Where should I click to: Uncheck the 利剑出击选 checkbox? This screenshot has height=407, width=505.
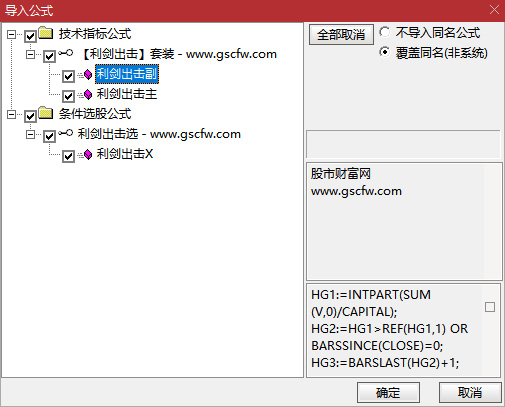[49, 136]
